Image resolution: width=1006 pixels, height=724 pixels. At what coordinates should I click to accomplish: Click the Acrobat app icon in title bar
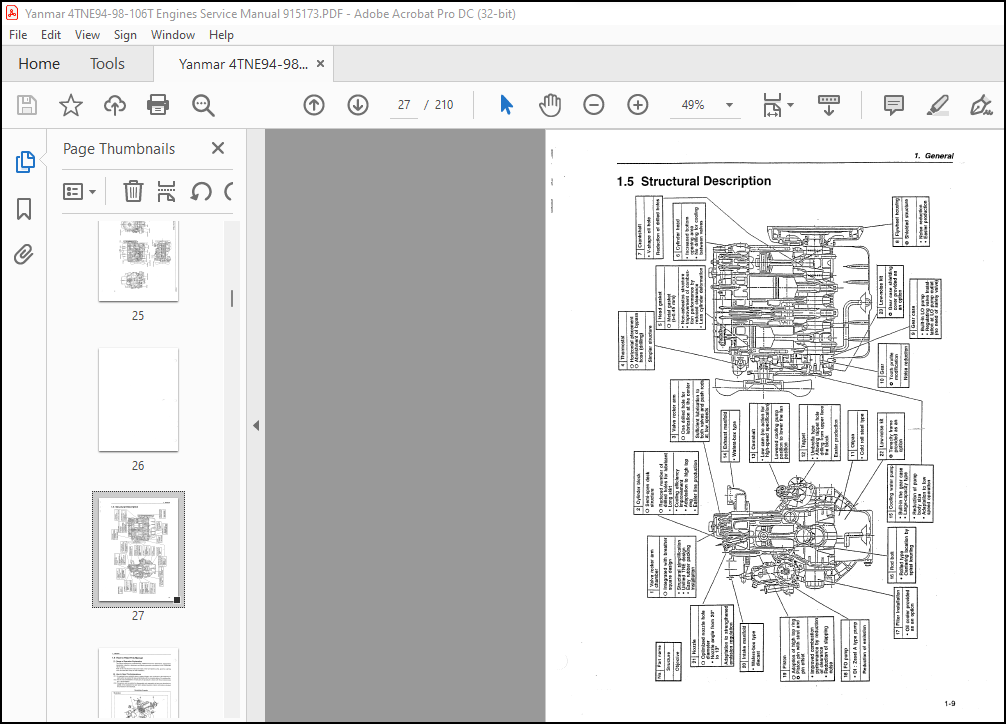pyautogui.click(x=12, y=13)
